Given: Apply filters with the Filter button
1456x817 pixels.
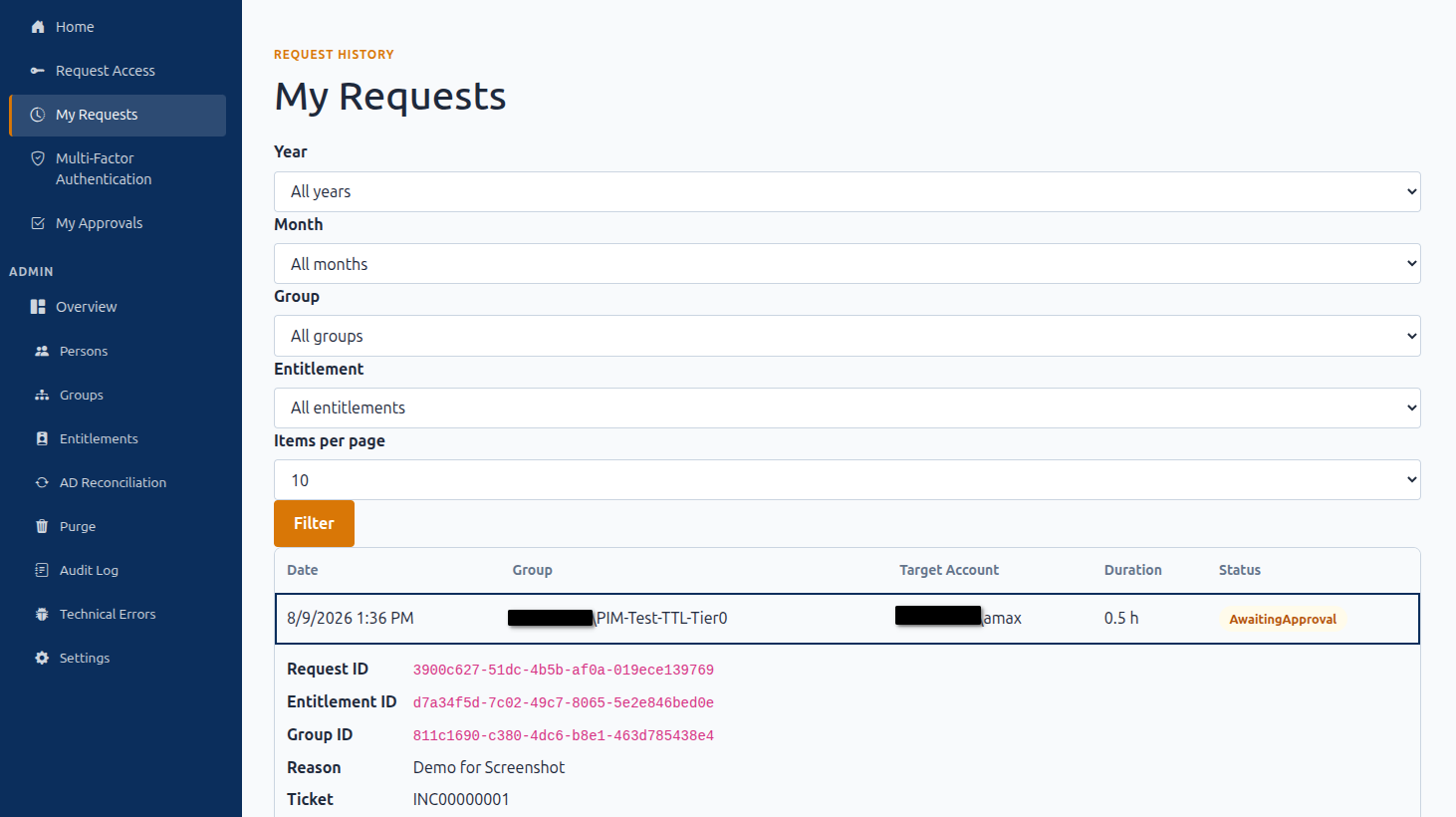Looking at the screenshot, I should click(314, 523).
